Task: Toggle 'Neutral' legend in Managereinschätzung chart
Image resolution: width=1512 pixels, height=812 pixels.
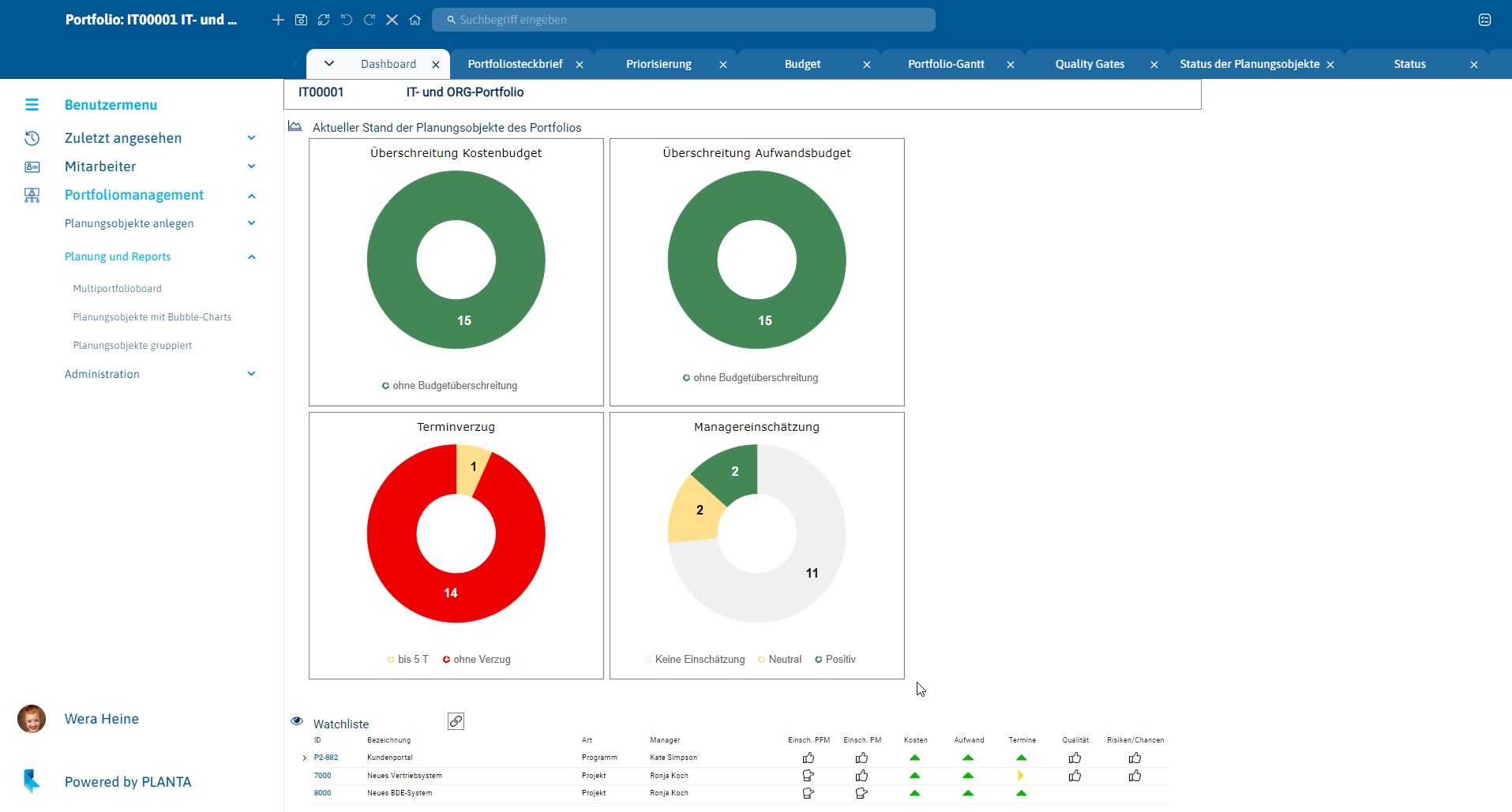Action: (x=779, y=660)
